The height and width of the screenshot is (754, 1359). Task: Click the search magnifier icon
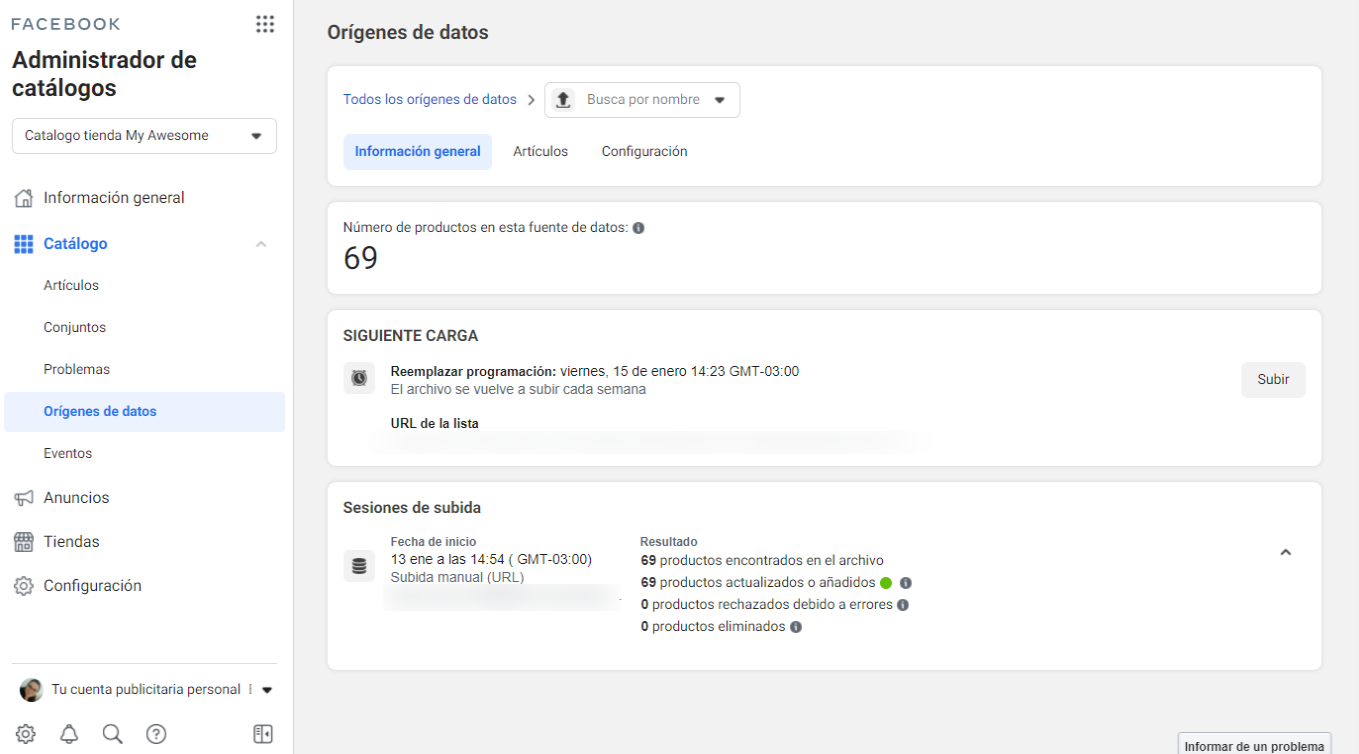tap(113, 734)
